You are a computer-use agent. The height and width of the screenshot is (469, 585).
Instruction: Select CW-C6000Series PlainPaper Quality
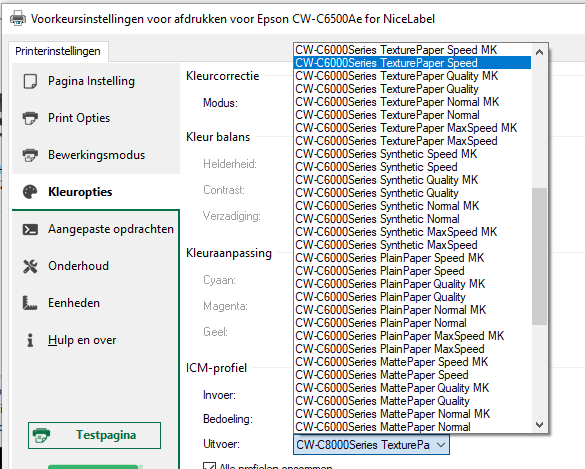tap(413, 297)
